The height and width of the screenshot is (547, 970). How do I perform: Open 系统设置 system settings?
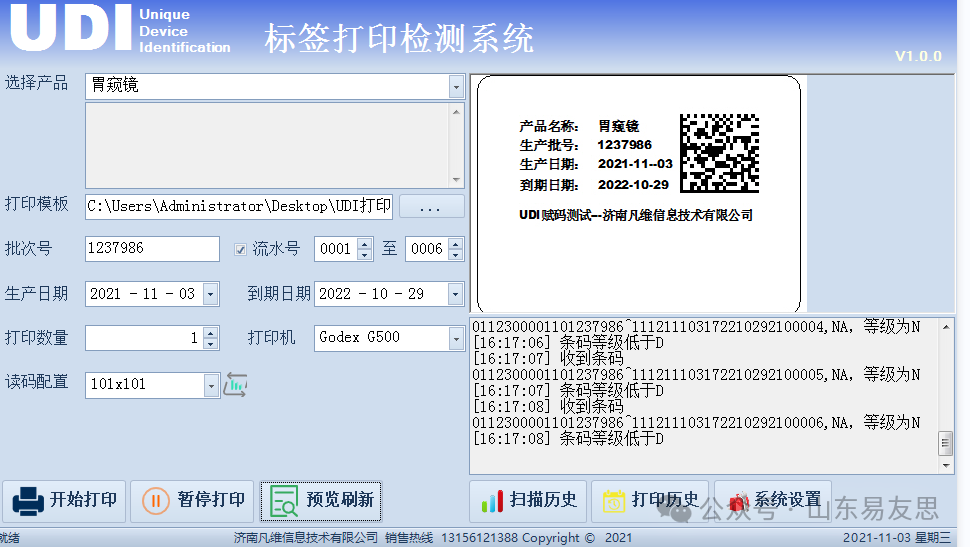[773, 501]
